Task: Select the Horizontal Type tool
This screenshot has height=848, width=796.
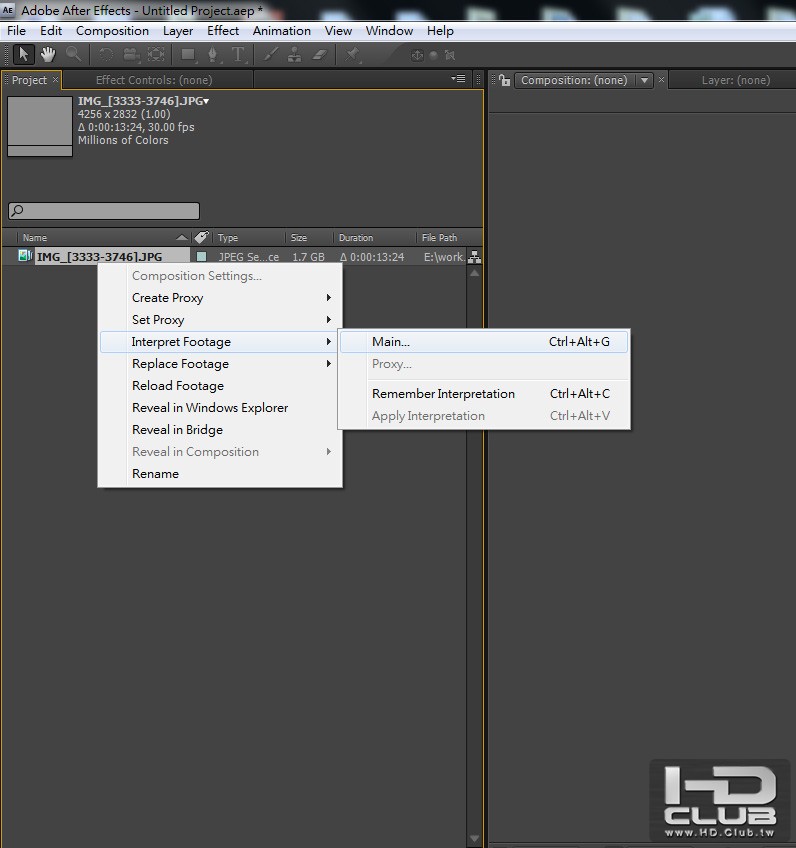Action: (x=238, y=55)
